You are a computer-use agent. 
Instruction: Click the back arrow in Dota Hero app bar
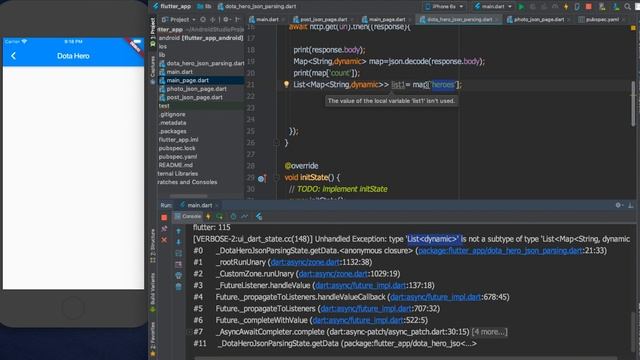click(13, 56)
